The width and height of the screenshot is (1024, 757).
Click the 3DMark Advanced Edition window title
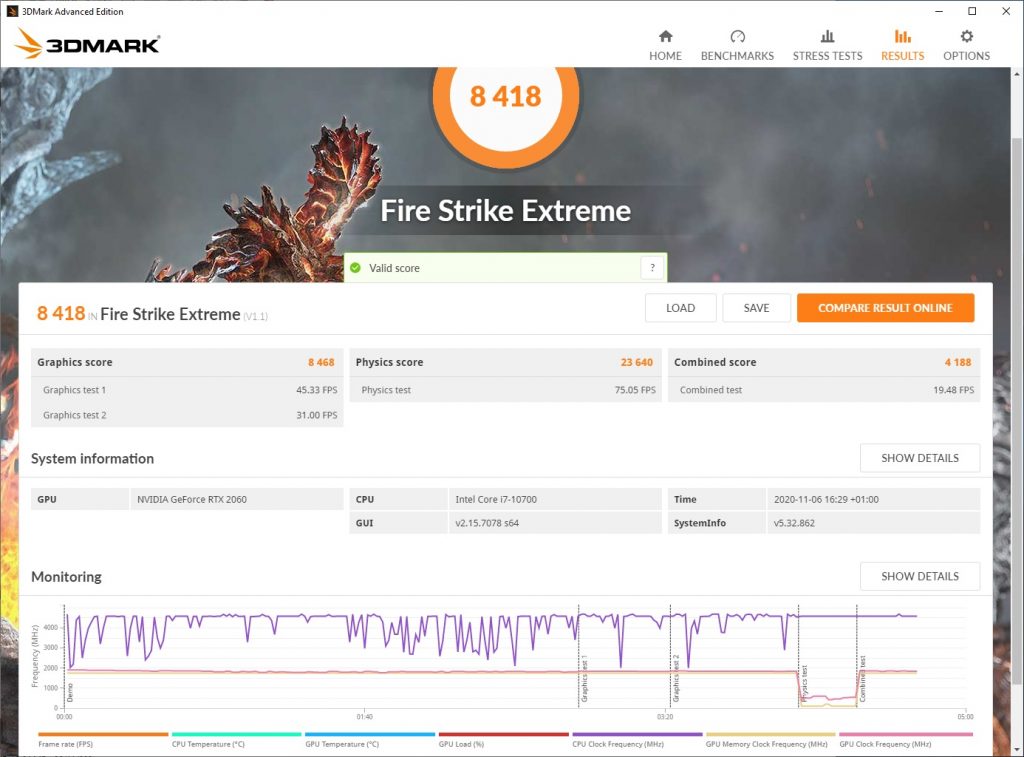point(72,11)
